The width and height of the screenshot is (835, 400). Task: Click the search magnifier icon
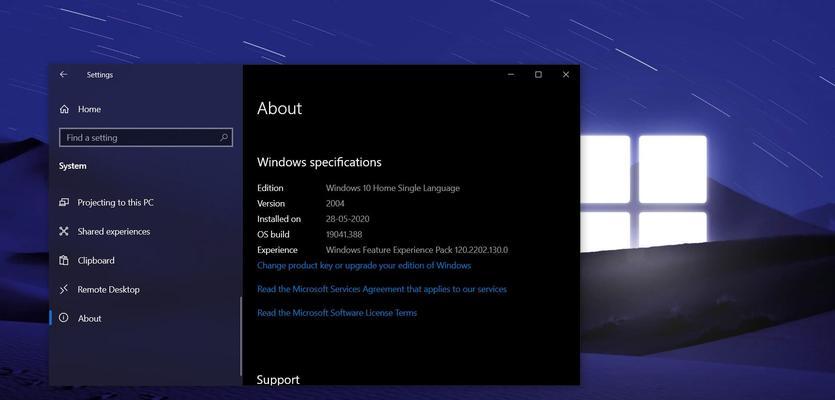tap(224, 137)
